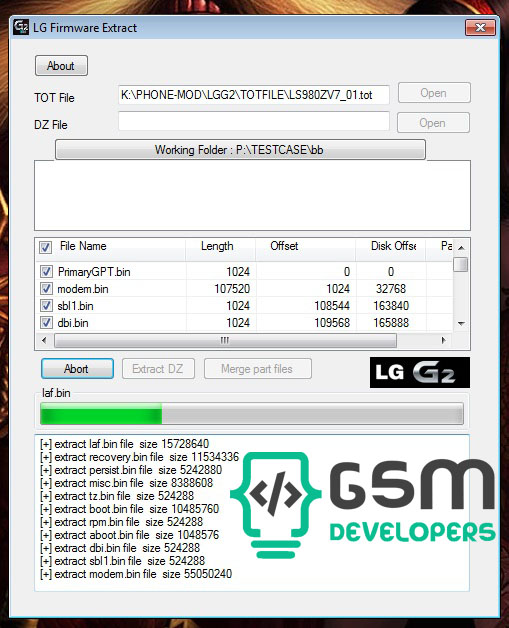Click the Working Folder button
Screen dimensions: 509x628
click(x=240, y=150)
